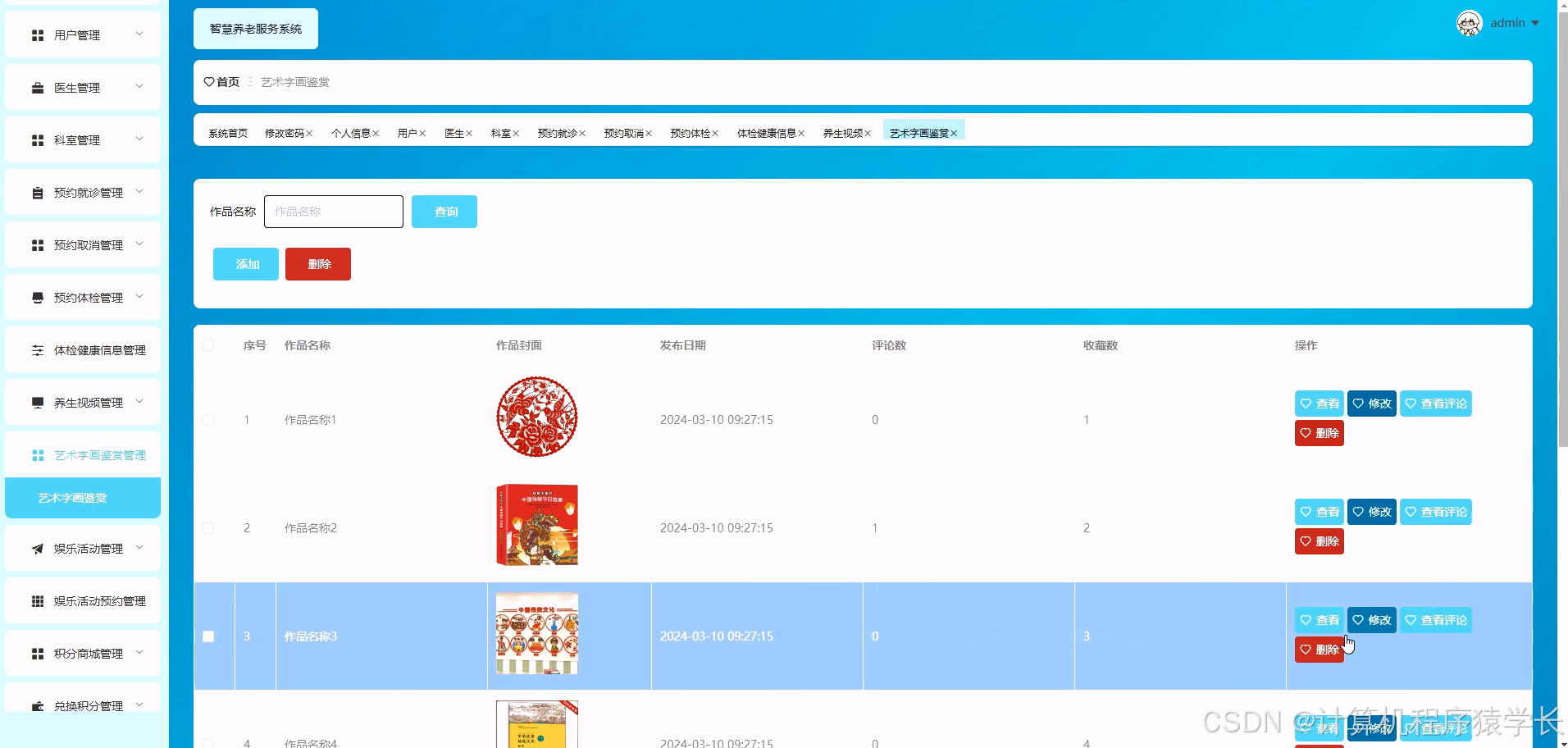Close the 修改密码 tab with its x
Image resolution: width=1568 pixels, height=748 pixels.
tap(309, 134)
